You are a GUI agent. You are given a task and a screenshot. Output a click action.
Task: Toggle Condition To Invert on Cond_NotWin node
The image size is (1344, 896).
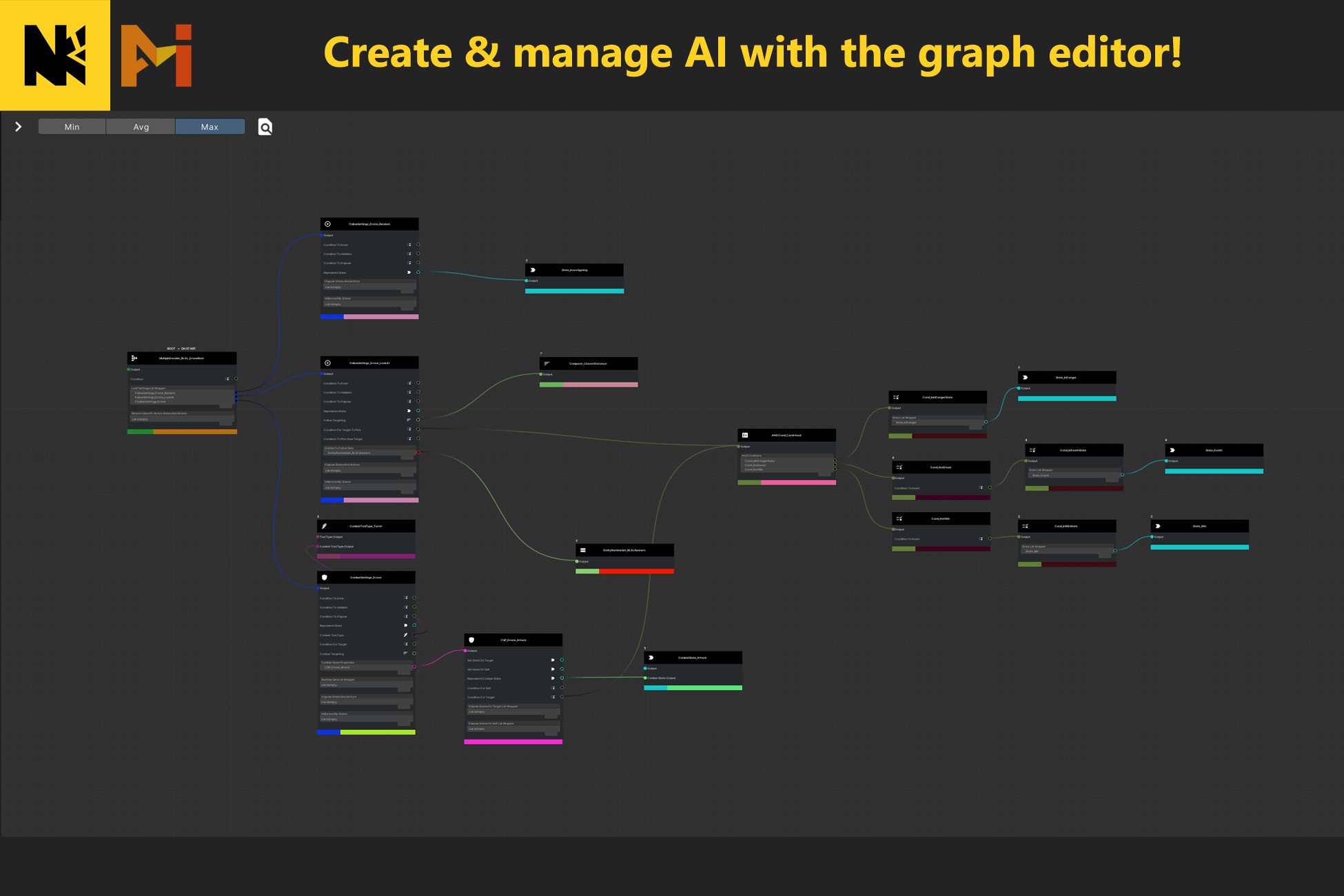[x=981, y=538]
